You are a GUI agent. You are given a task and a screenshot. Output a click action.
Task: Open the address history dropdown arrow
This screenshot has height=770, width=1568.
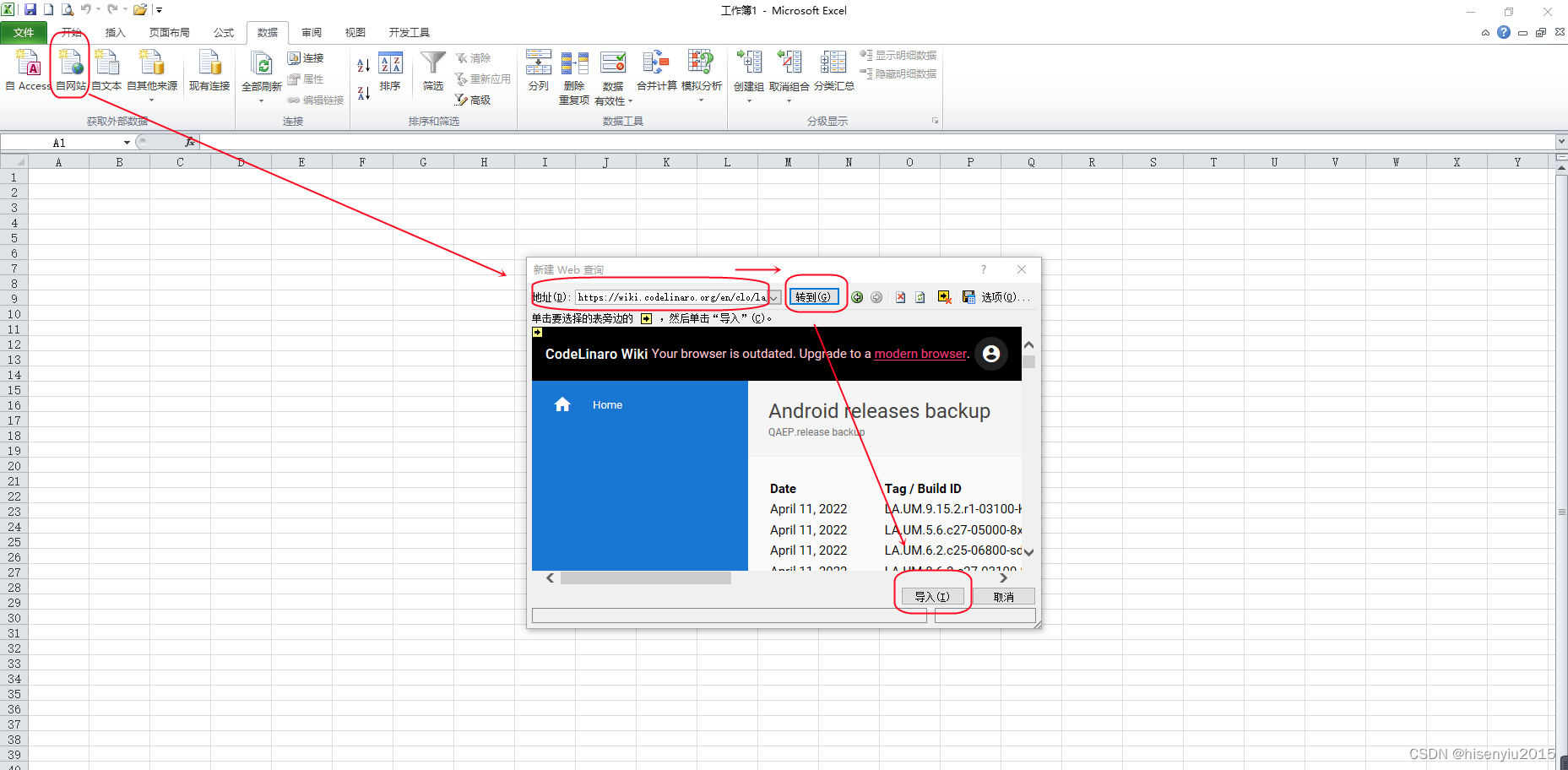[x=773, y=297]
